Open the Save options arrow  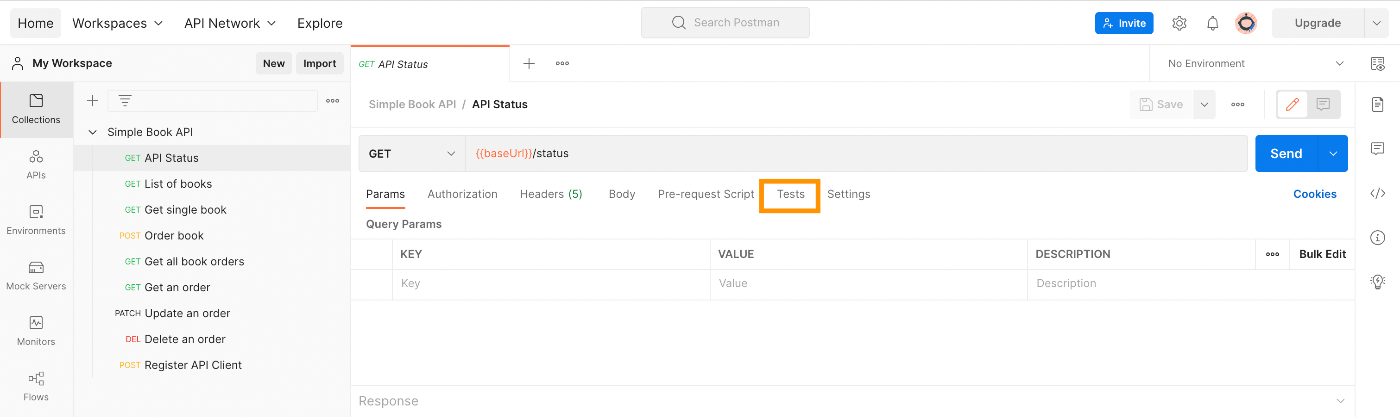(1204, 104)
